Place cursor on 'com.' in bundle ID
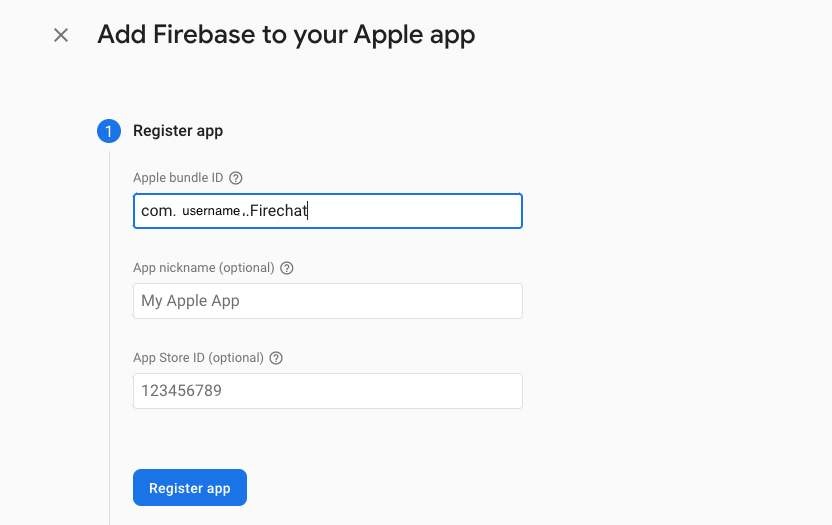The height and width of the screenshot is (525, 832). click(x=158, y=211)
